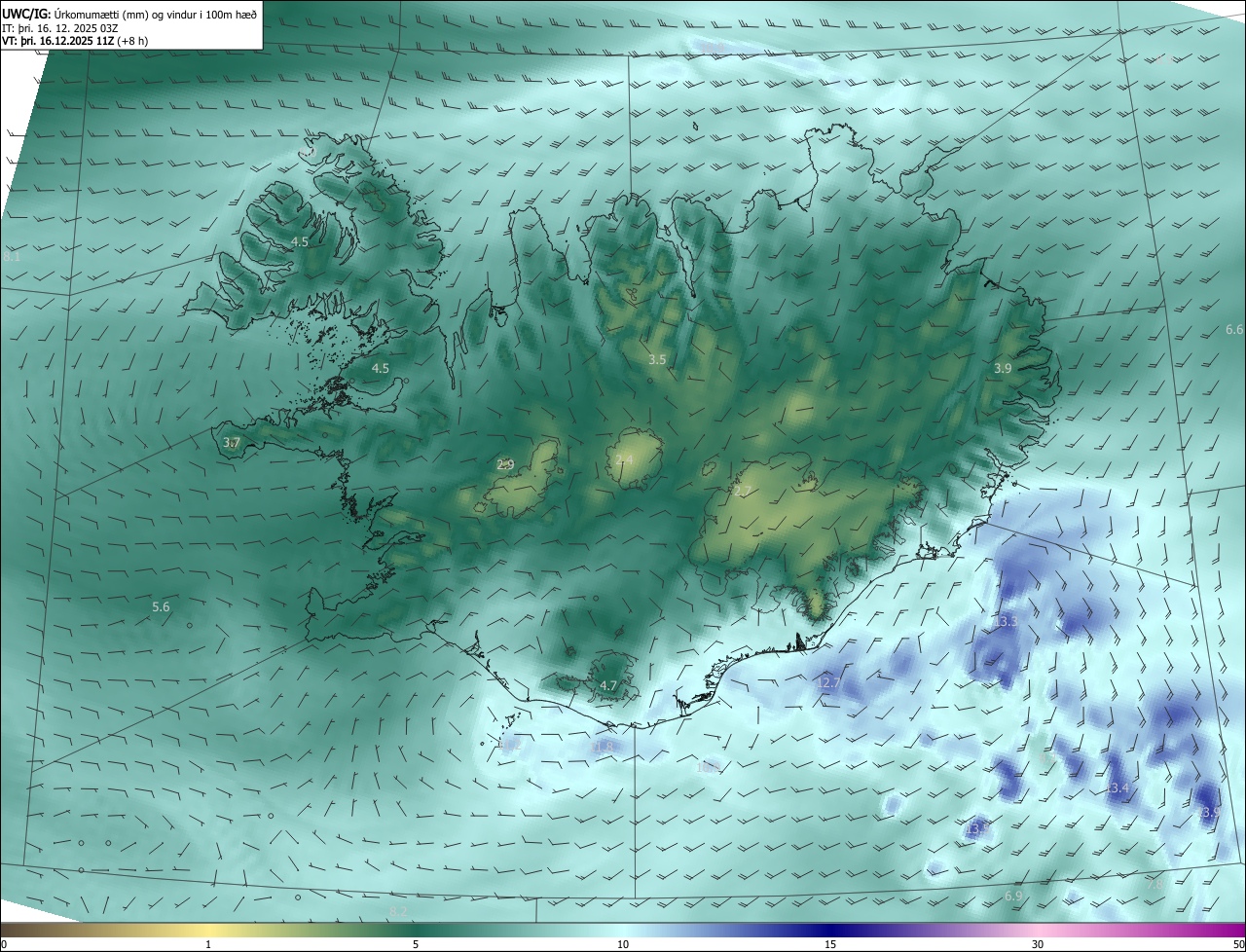Click the 50 label on the color scale
This screenshot has width=1246, height=952.
click(1238, 944)
